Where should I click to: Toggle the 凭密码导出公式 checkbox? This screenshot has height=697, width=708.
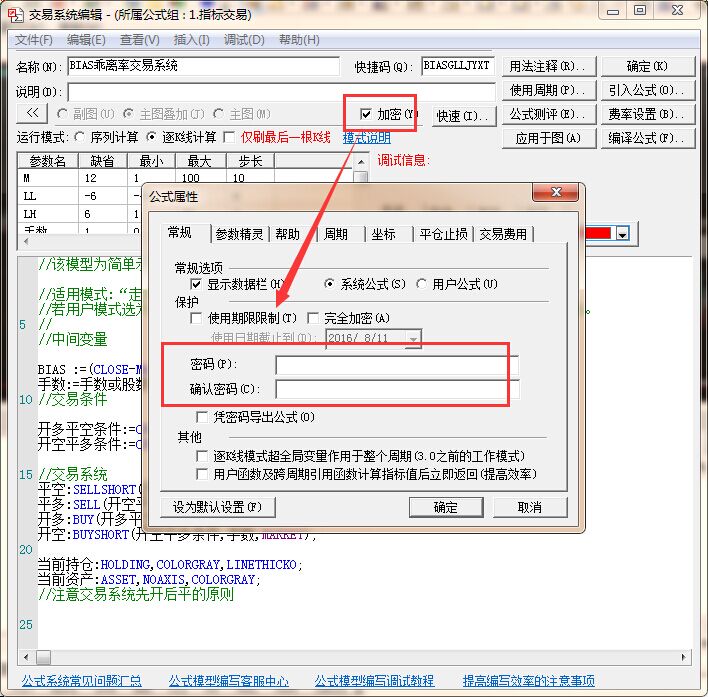(205, 416)
